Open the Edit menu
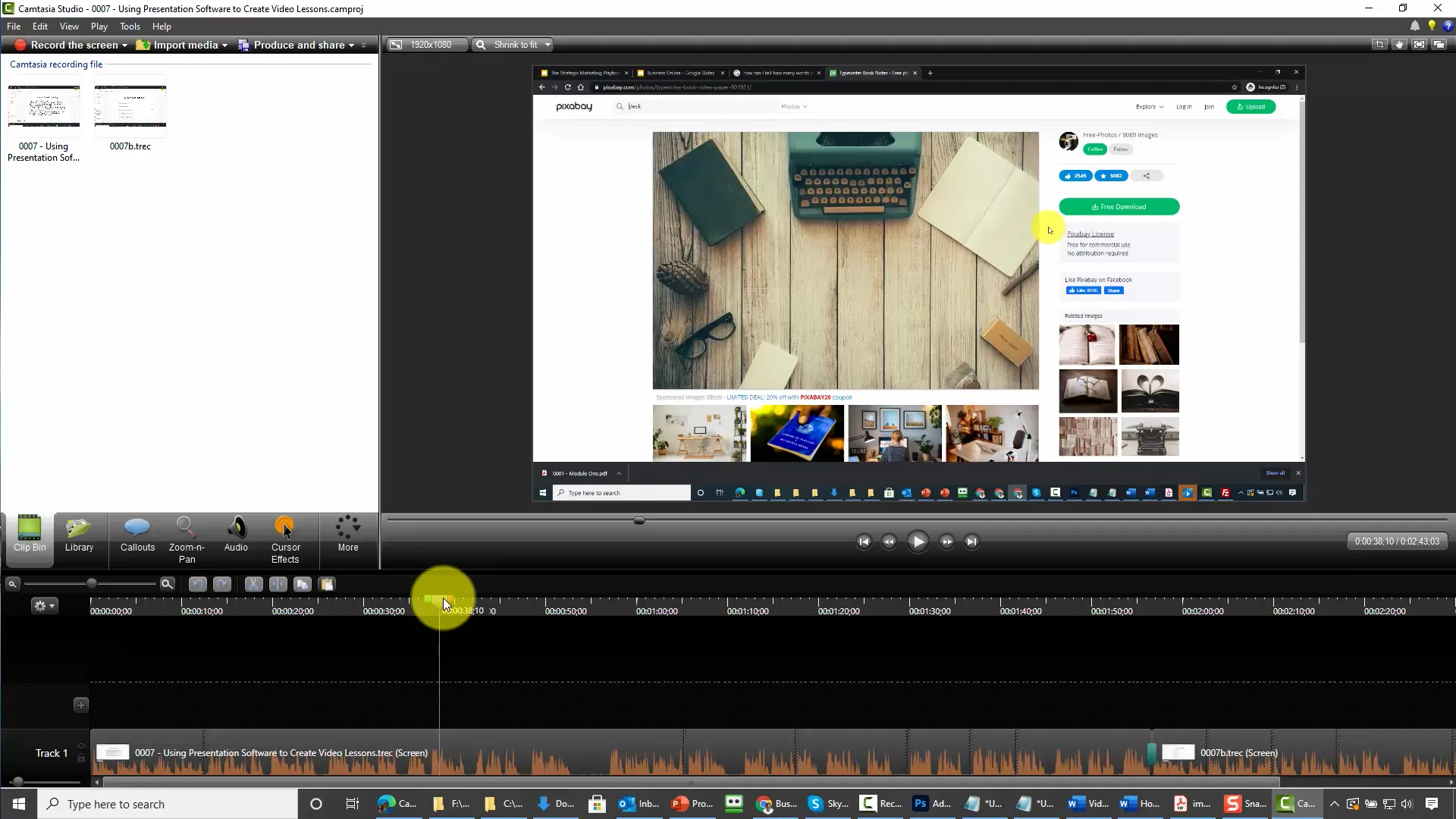 (40, 26)
